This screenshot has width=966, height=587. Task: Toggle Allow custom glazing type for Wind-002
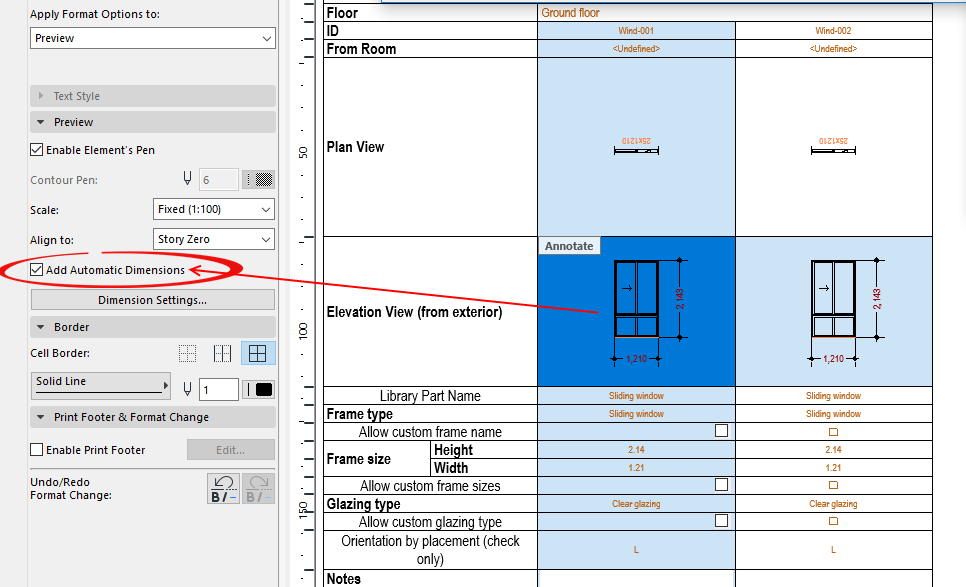pos(834,521)
